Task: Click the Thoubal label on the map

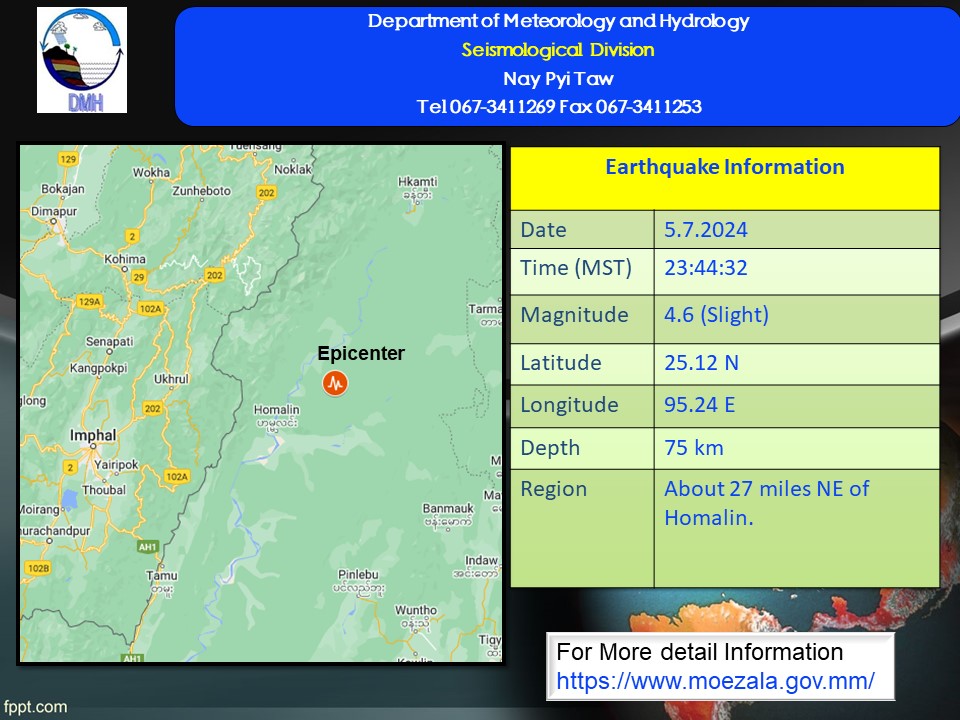Action: click(104, 490)
